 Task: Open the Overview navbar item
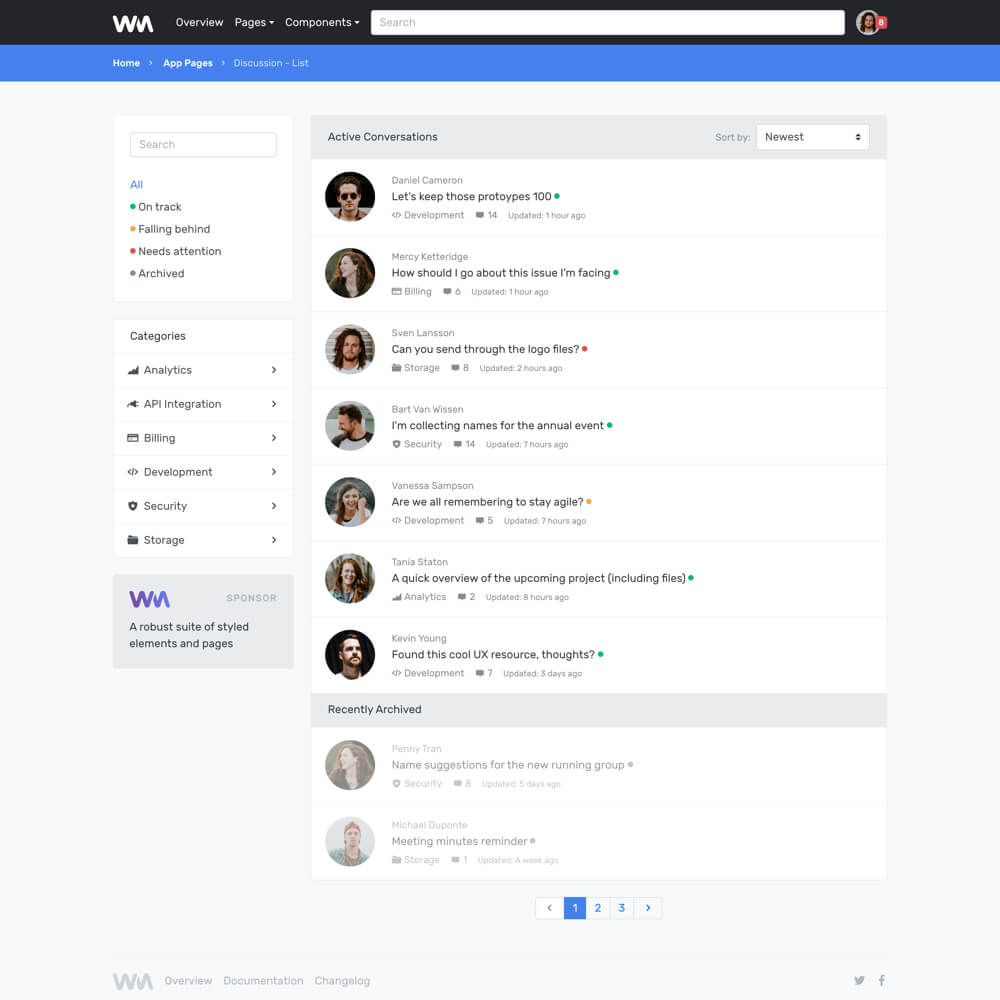coord(199,23)
